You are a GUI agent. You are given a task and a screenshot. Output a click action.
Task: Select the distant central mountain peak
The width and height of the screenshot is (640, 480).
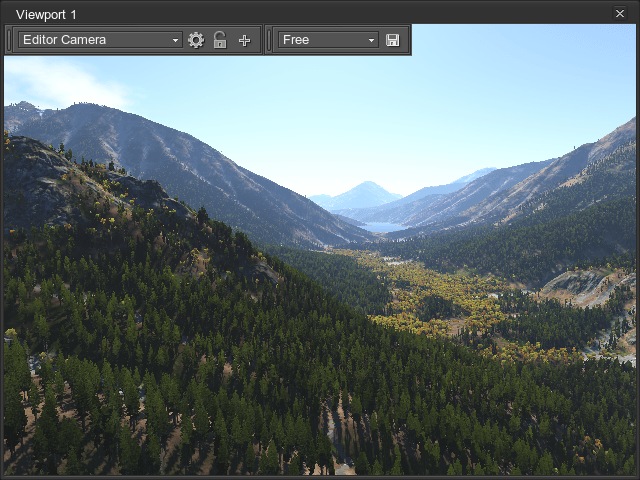coord(365,192)
